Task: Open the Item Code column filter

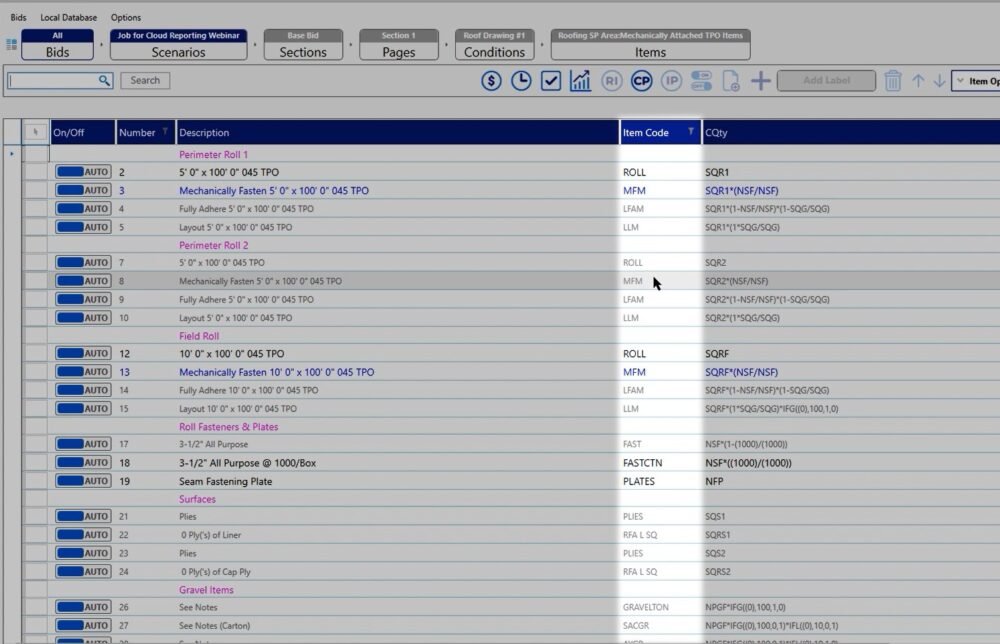Action: [690, 132]
